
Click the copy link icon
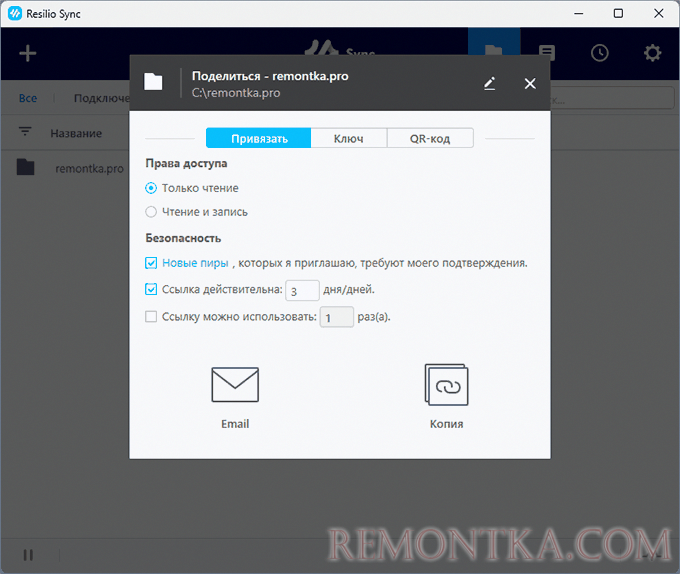tap(446, 385)
